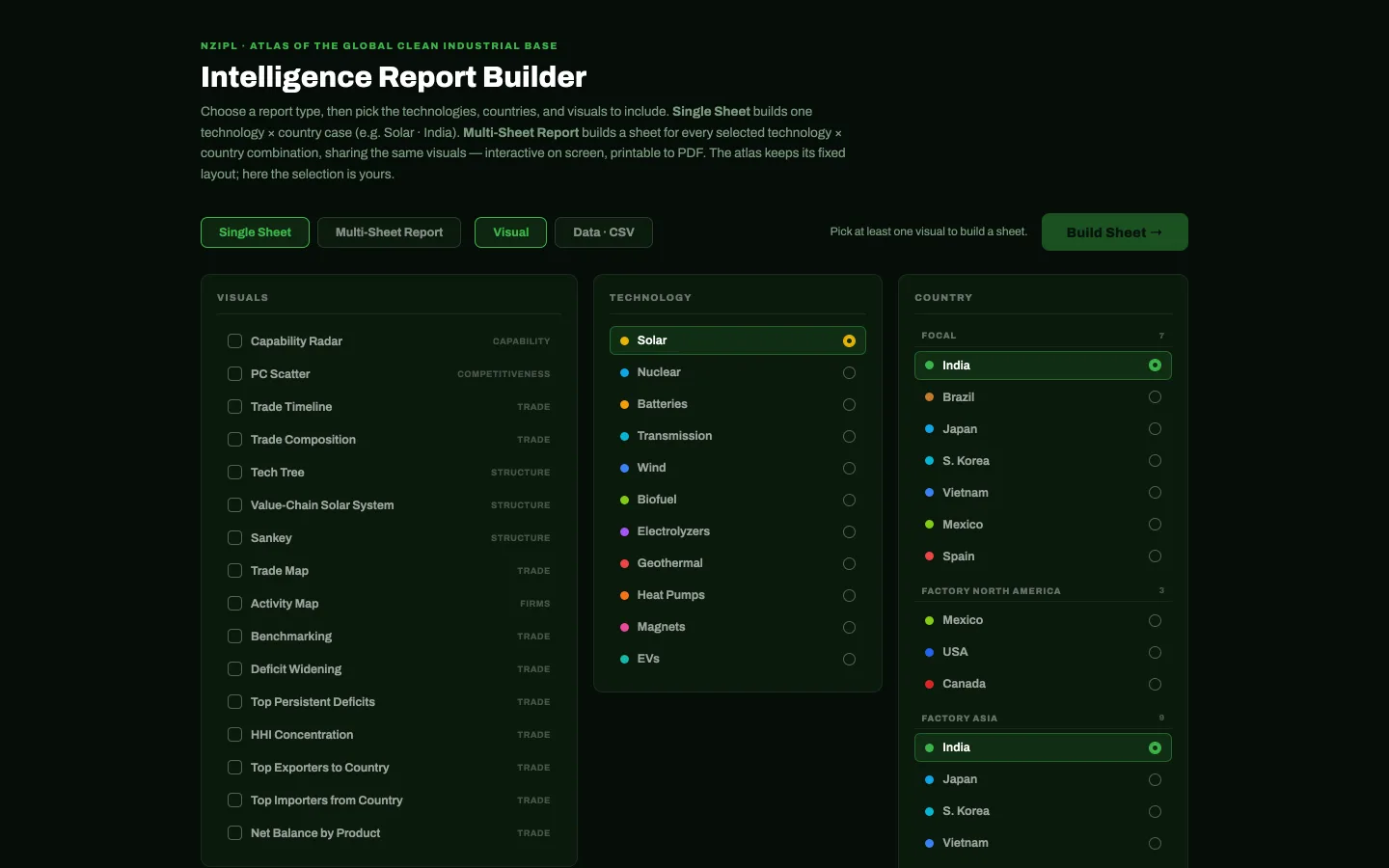
Task: Pick Transmission in the Technology list
Action: [x=738, y=436]
